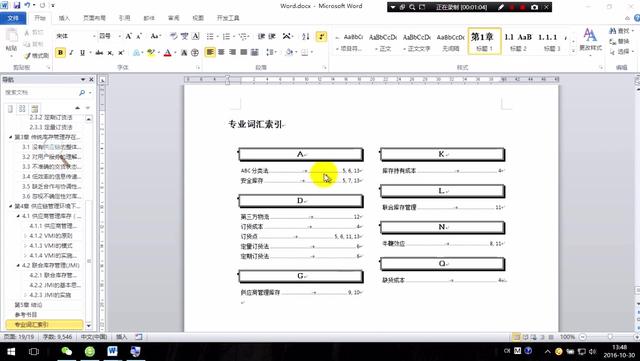Click the Shrink Font (small A) icon

[139, 36]
